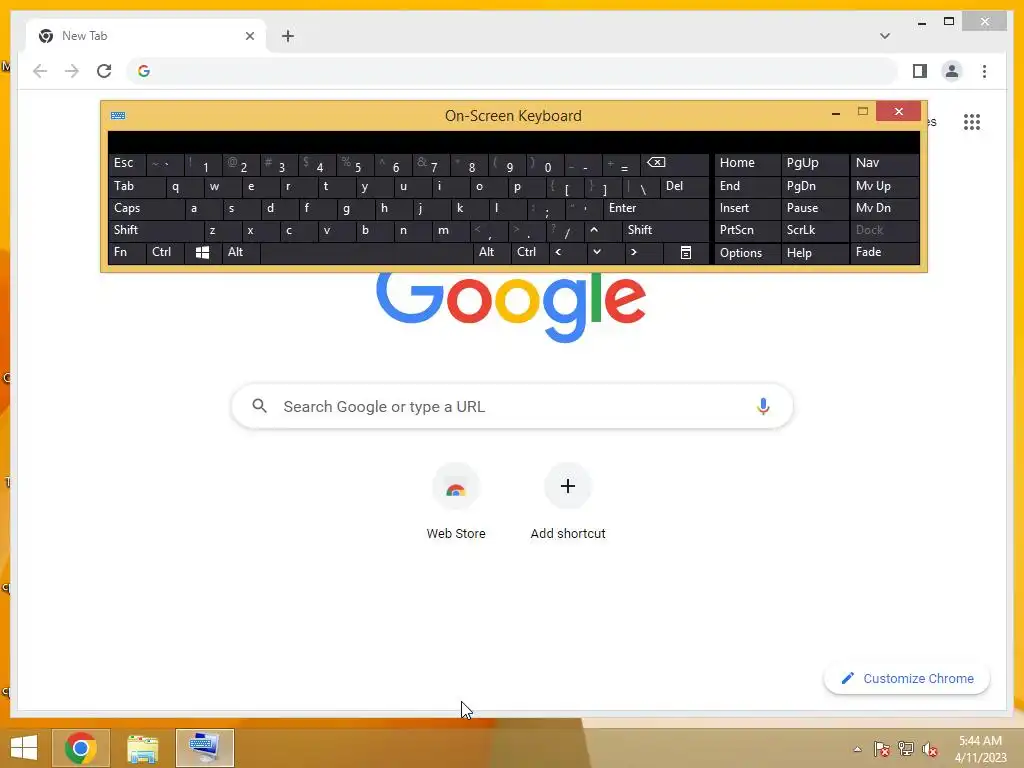1024x768 pixels.
Task: Click the context menu key on keyboard
Action: point(686,252)
